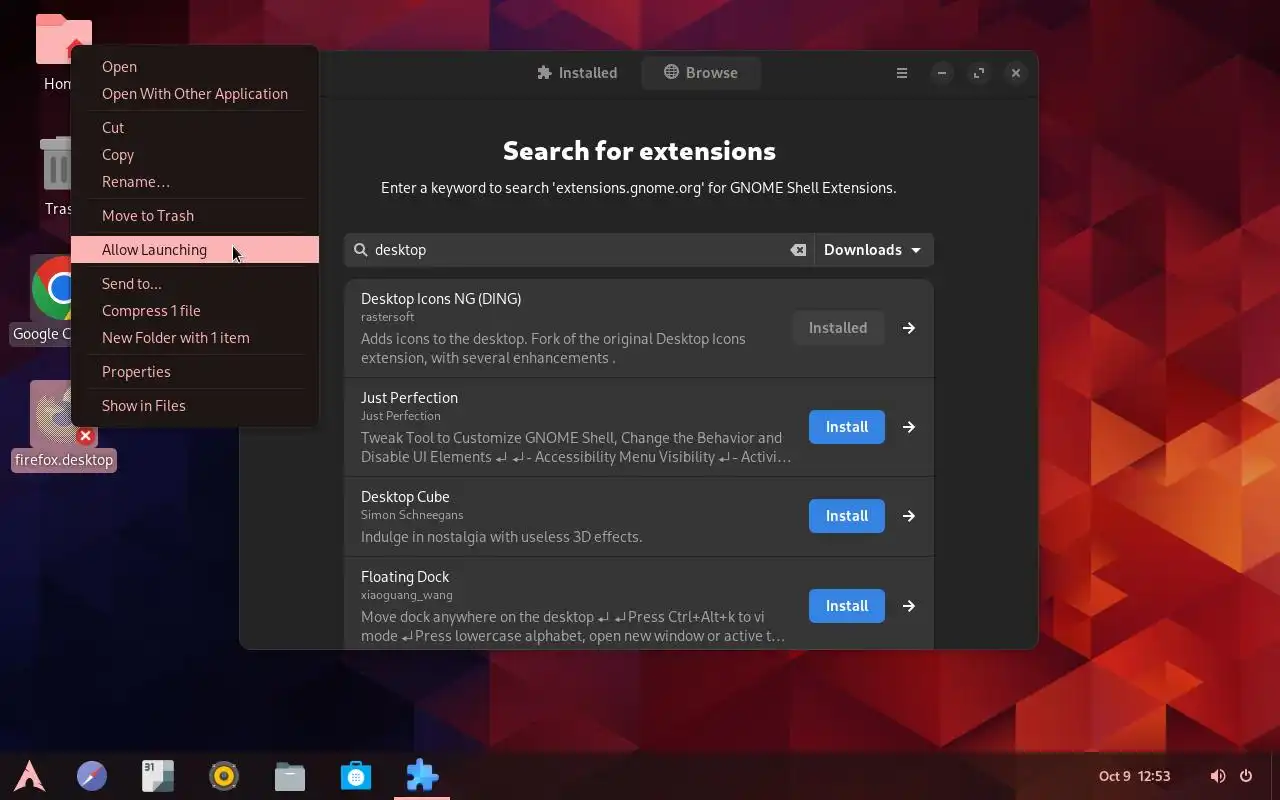Open the Software store bag icon
1280x800 pixels.
click(x=356, y=776)
